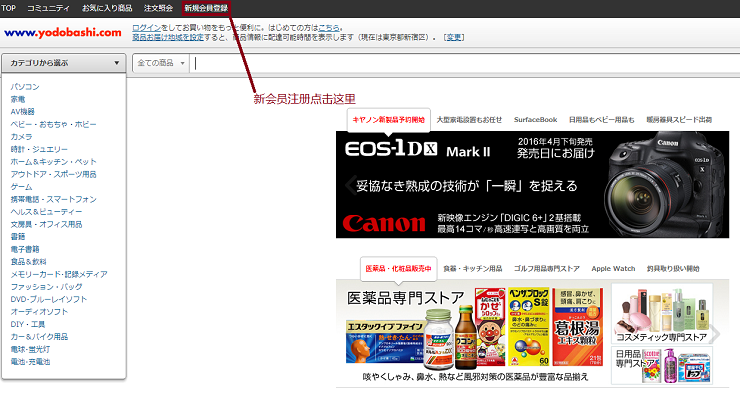
Task: Open the 医薬品専門ストア banner
Action: (x=472, y=333)
